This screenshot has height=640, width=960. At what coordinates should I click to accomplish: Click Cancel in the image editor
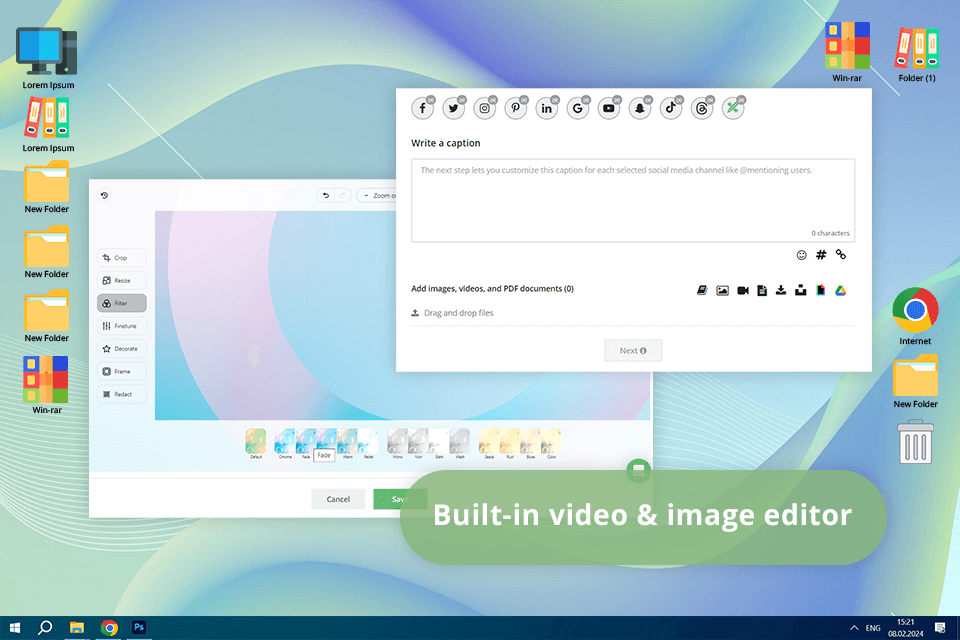(x=338, y=499)
